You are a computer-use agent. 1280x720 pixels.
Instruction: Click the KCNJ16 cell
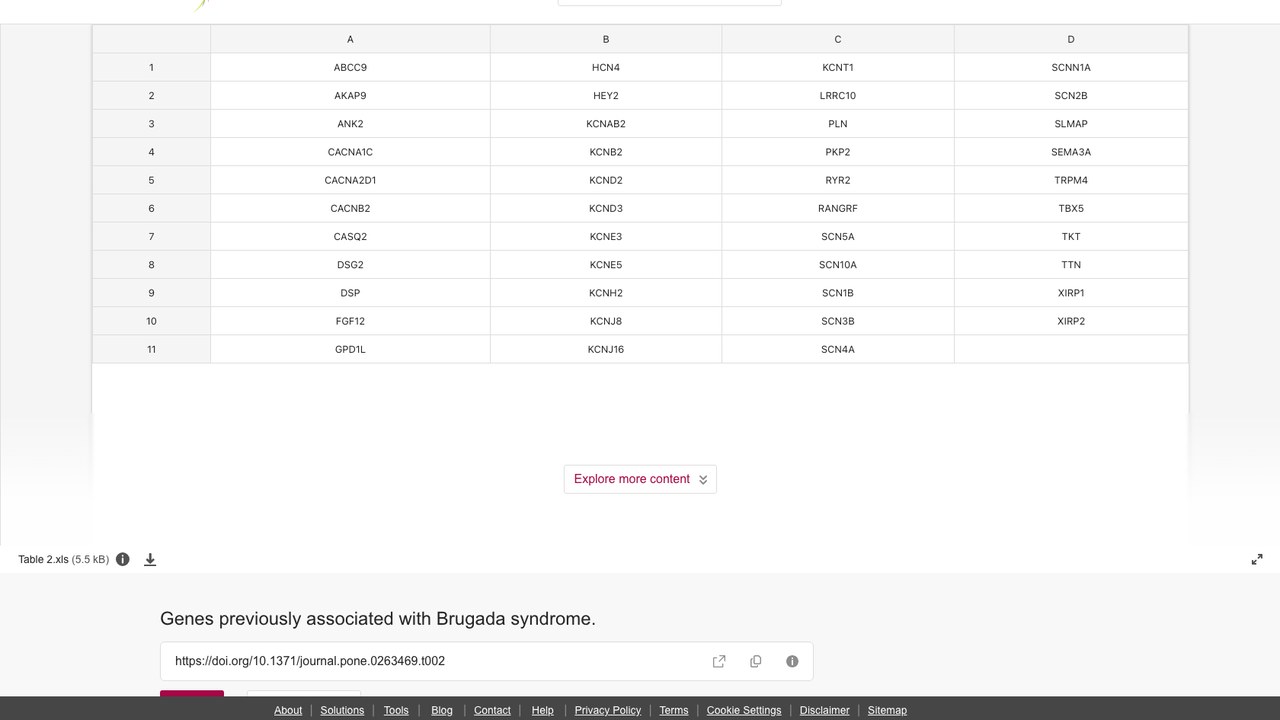pos(606,349)
